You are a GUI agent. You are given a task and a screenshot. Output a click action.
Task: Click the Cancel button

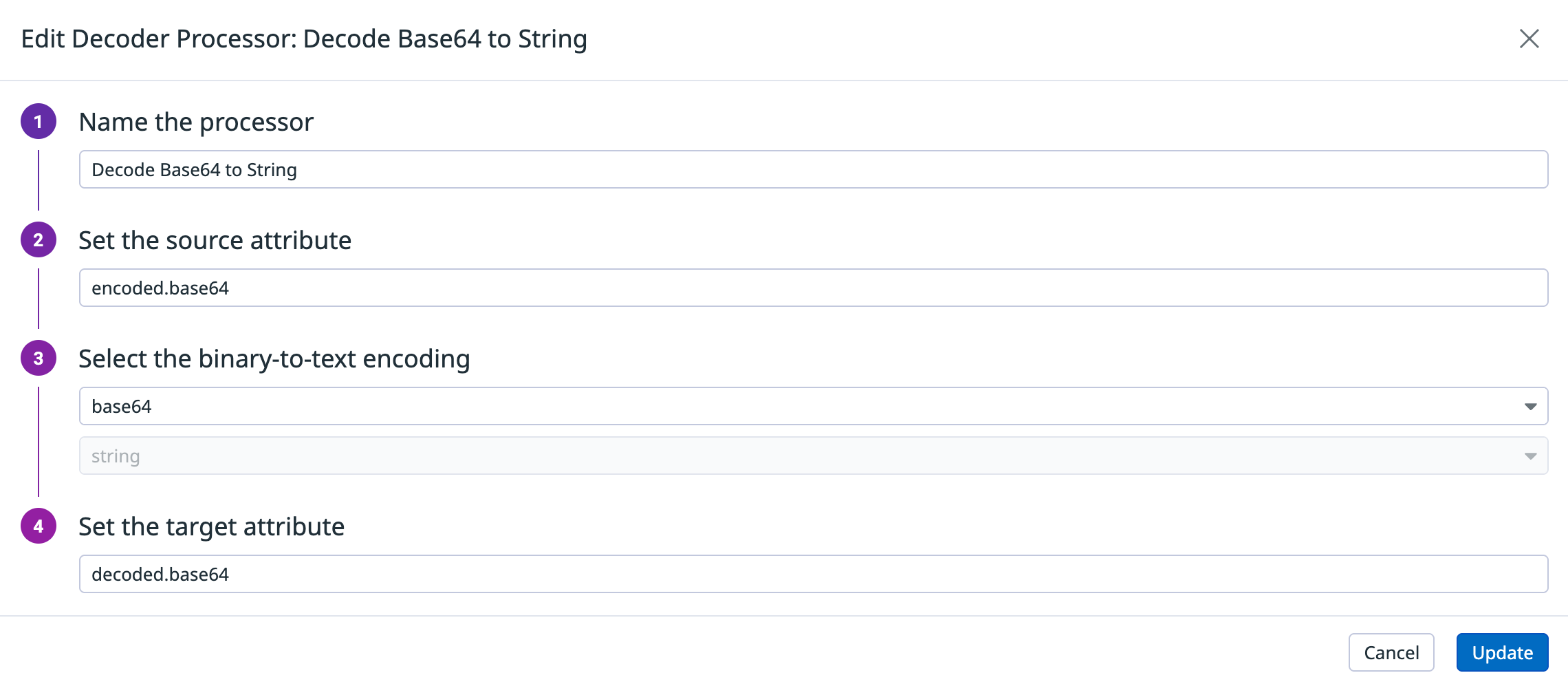click(x=1391, y=652)
